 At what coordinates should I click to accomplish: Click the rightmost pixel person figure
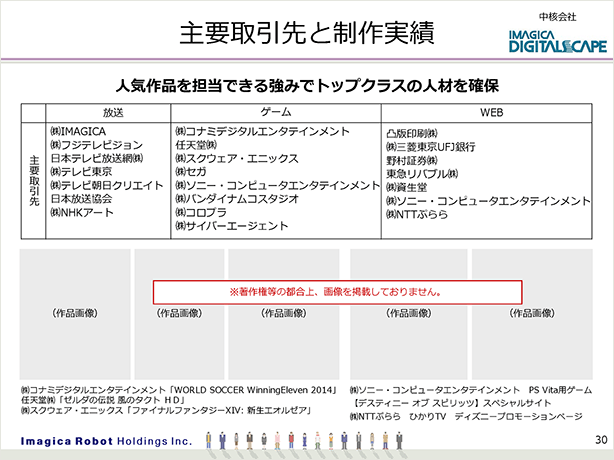click(399, 441)
